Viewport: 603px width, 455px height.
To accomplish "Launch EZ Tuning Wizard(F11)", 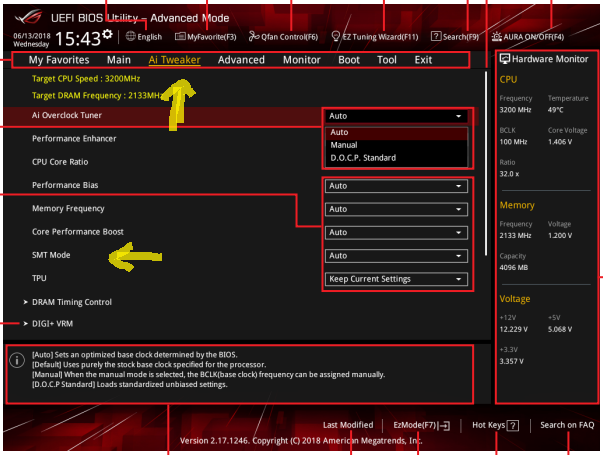I will [x=375, y=37].
